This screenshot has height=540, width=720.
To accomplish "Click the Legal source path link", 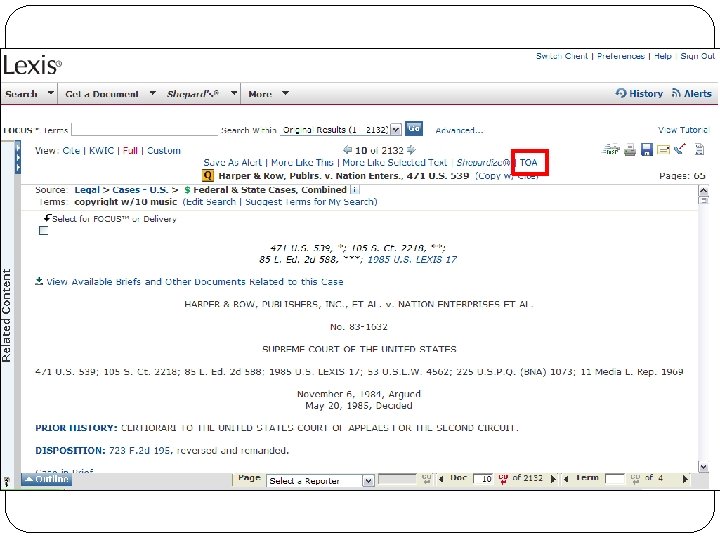I will (x=87, y=190).
